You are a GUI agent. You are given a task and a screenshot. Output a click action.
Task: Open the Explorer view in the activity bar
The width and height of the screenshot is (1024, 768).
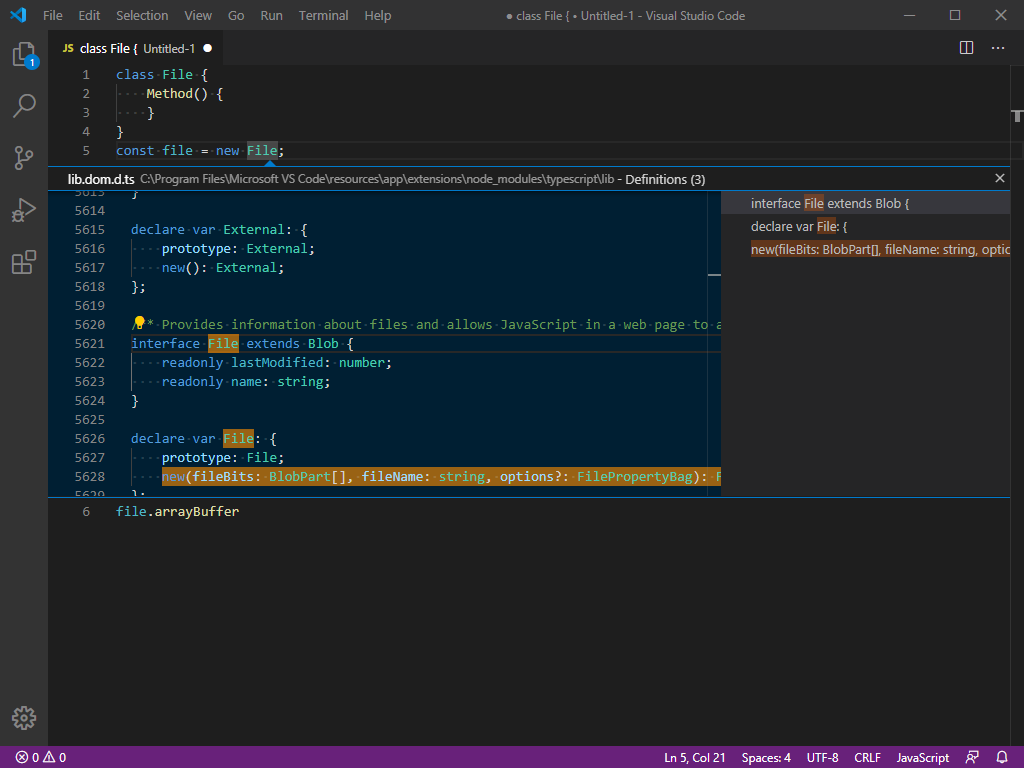click(24, 55)
